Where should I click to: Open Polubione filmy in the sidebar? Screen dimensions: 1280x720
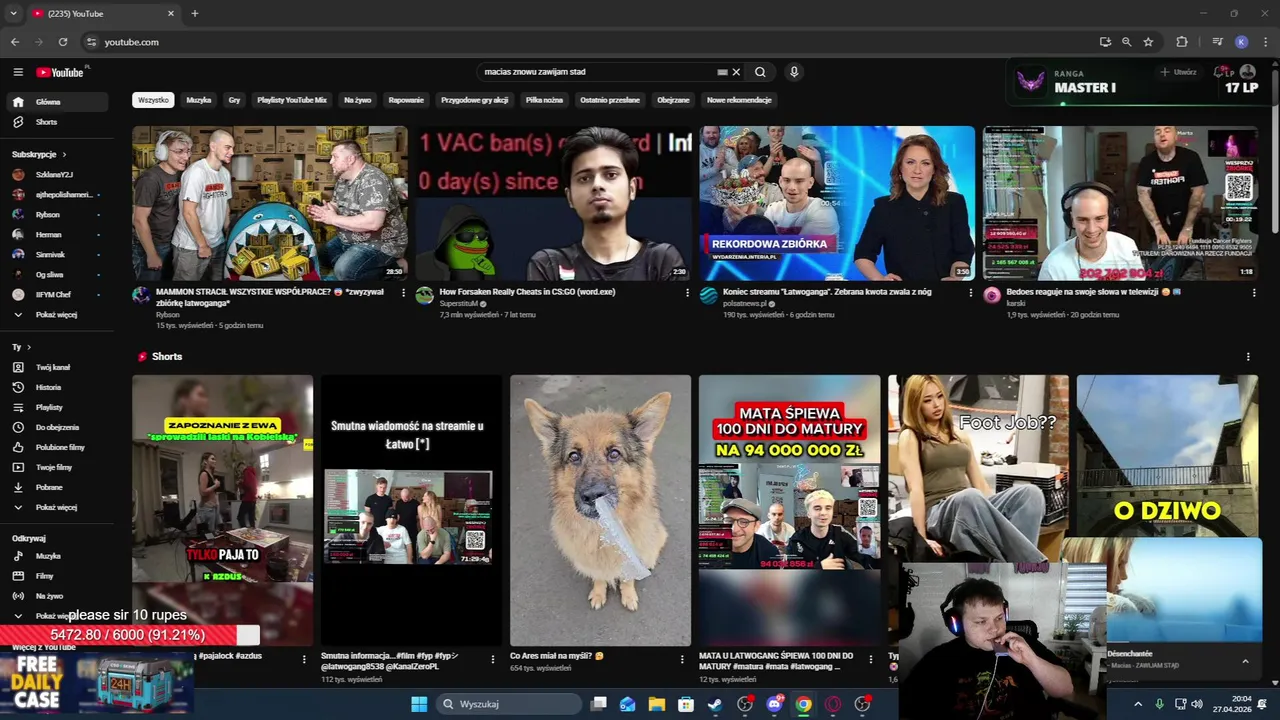pos(58,447)
